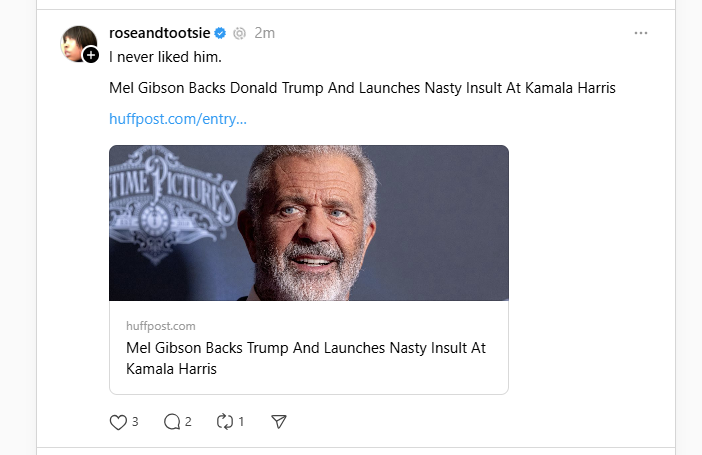Image resolution: width=702 pixels, height=455 pixels.
Task: Click the article preview photo
Action: (x=308, y=223)
